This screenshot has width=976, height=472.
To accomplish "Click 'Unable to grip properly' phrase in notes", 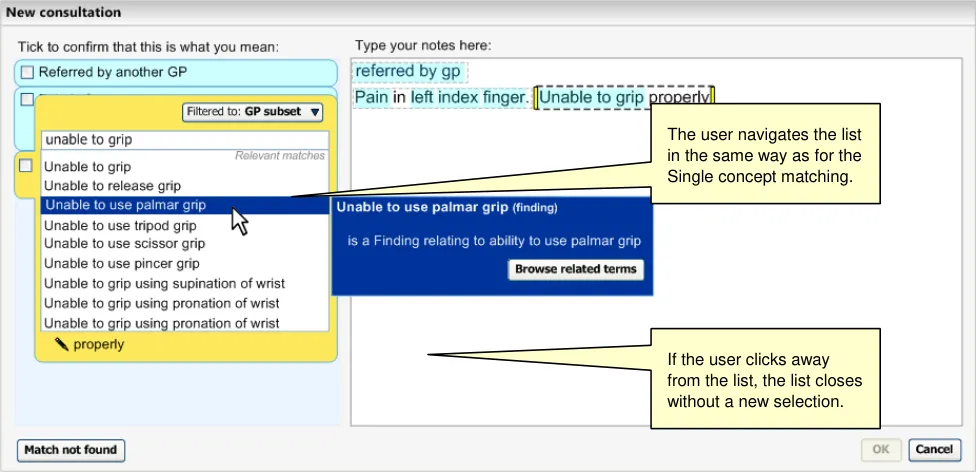I will point(624,98).
